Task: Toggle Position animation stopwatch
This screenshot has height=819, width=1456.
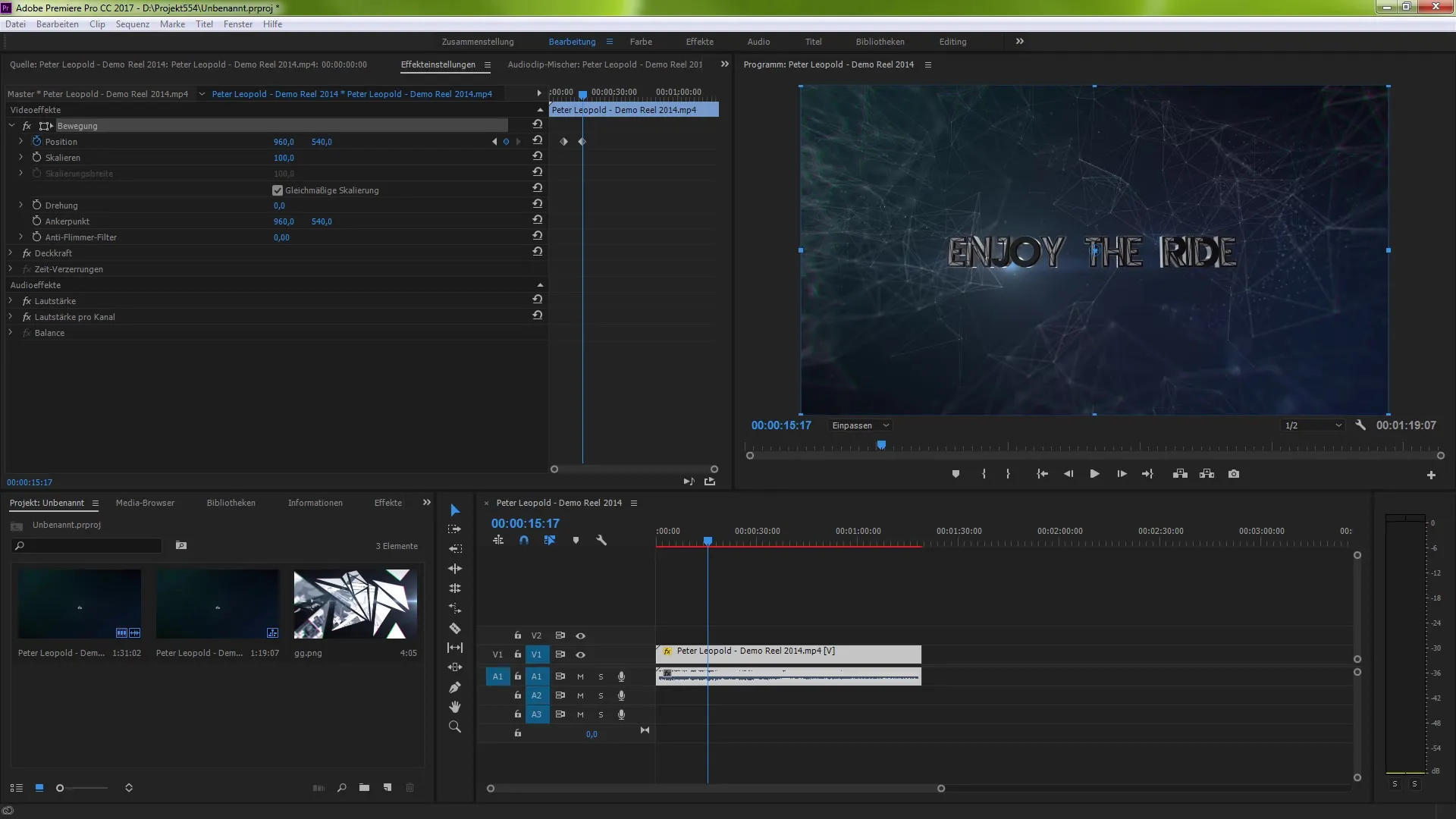Action: (36, 141)
